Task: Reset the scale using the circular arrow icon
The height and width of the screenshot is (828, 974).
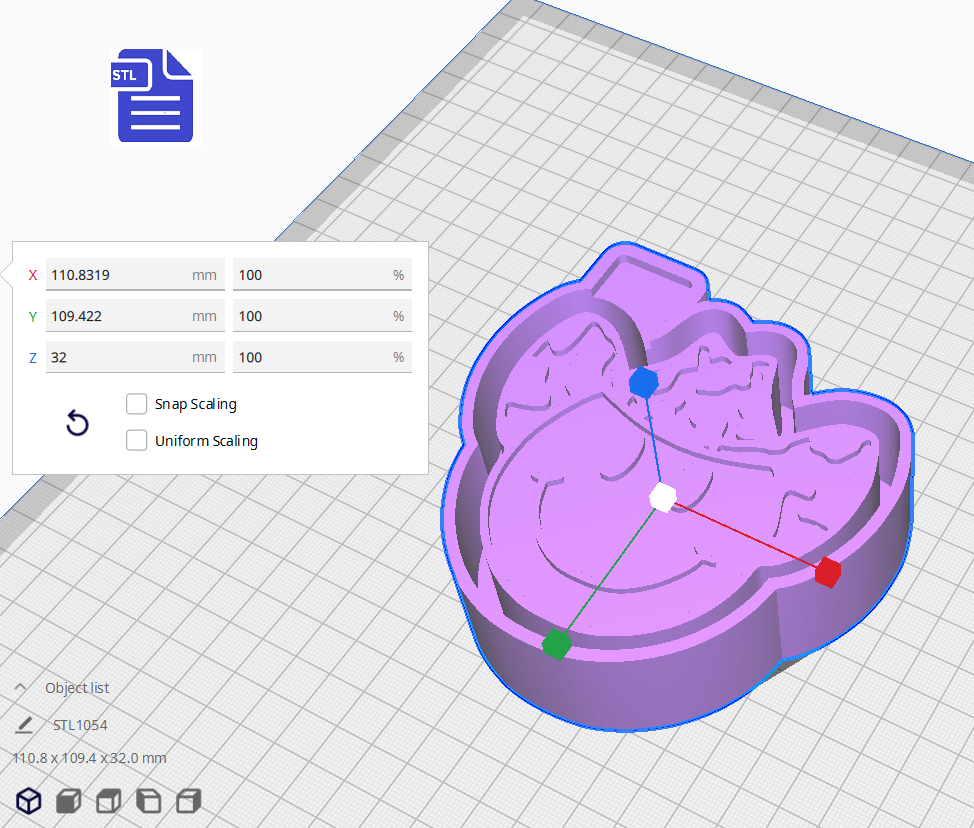Action: (x=77, y=423)
